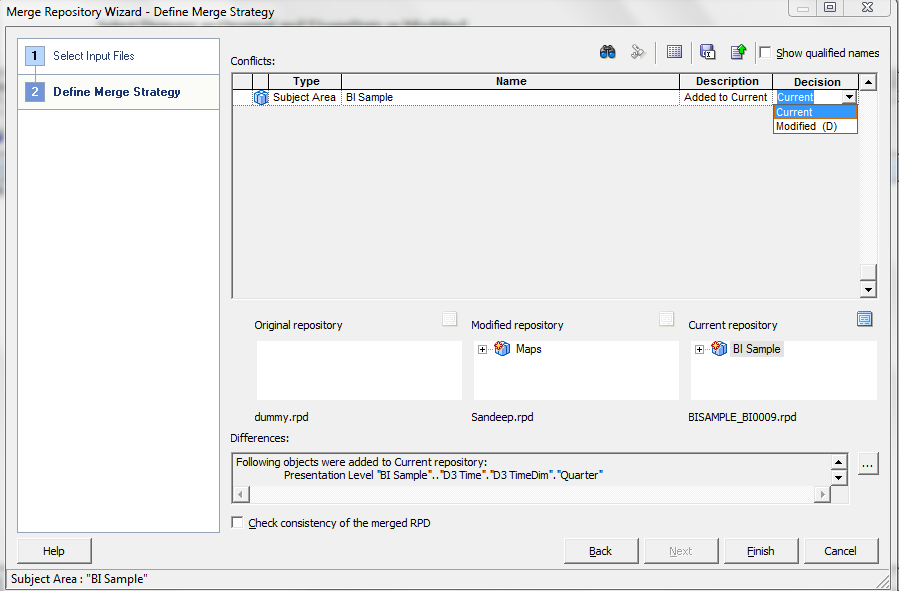Click the create decision report icon

click(x=740, y=51)
